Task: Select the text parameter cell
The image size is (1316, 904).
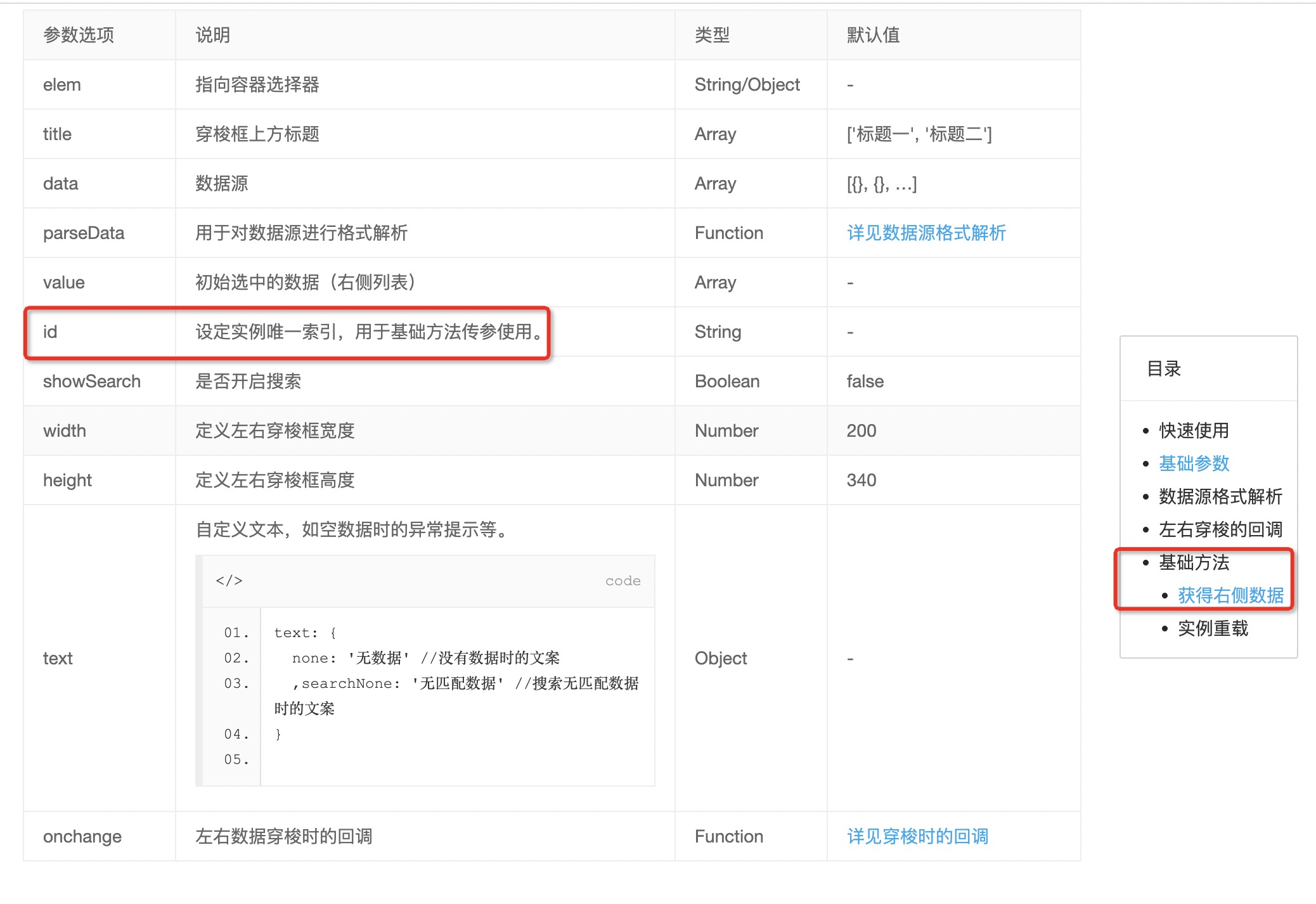Action: pos(100,658)
